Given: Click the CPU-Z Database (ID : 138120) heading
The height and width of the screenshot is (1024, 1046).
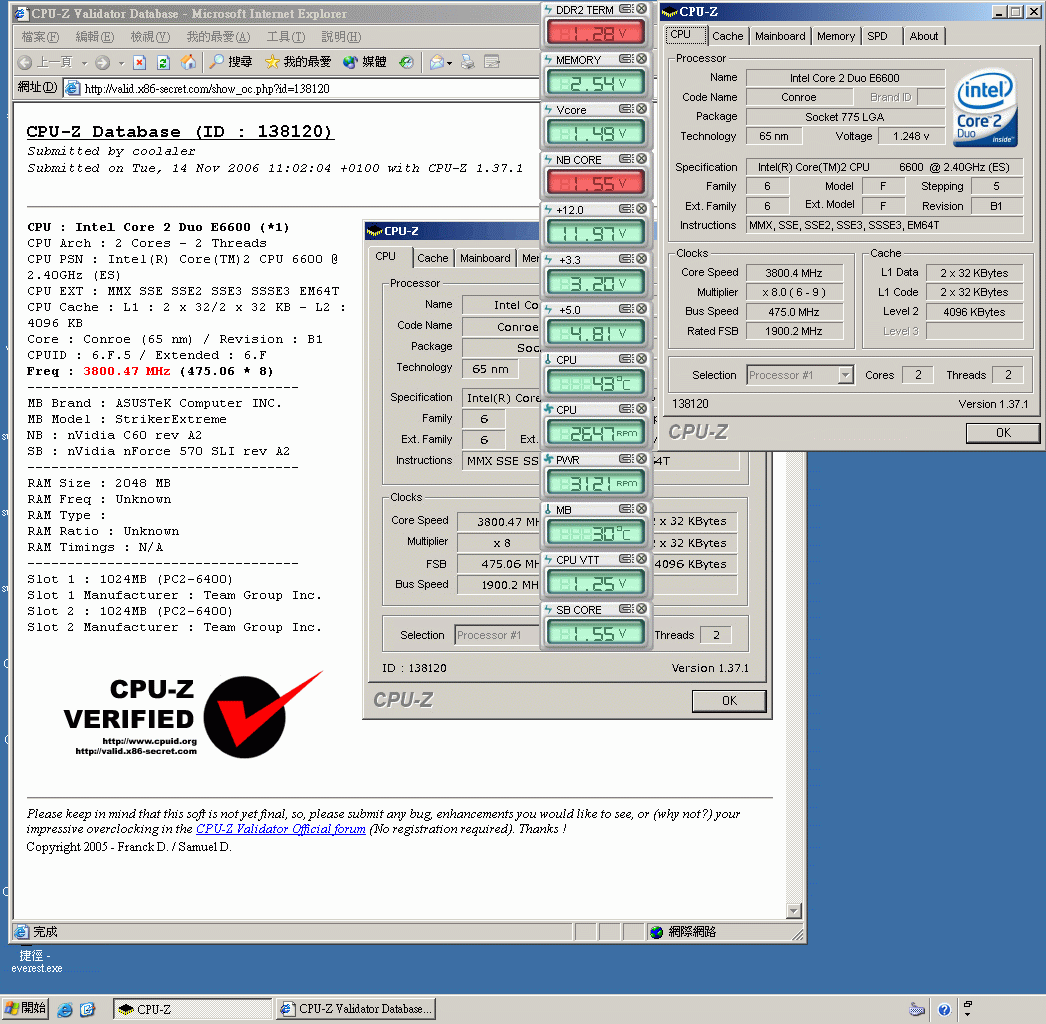Looking at the screenshot, I should point(180,132).
